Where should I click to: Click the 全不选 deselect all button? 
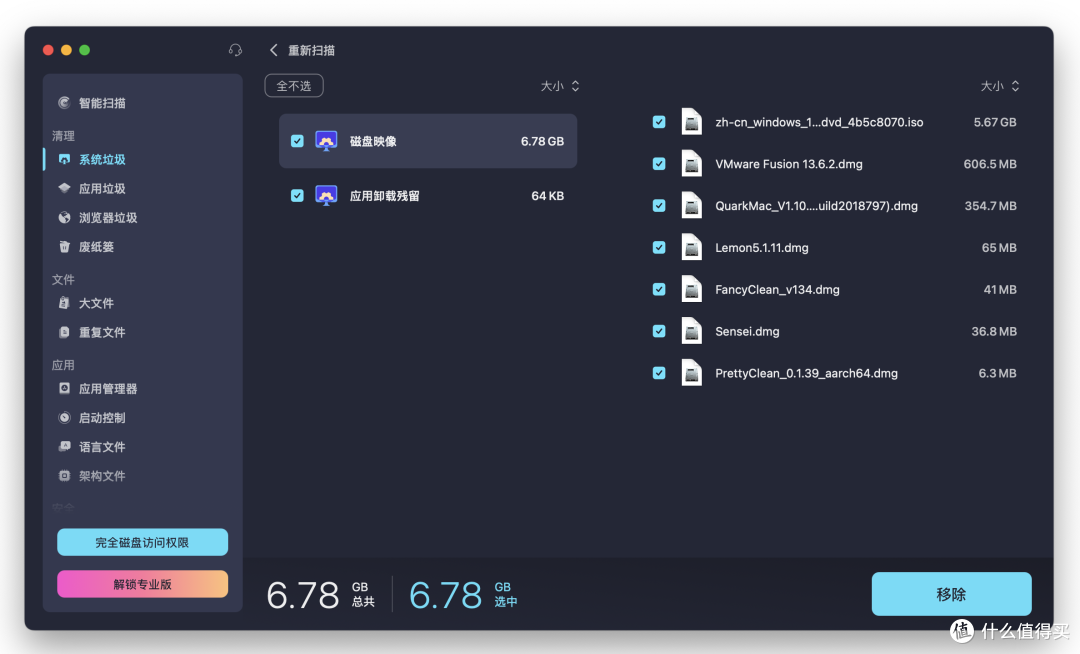pyautogui.click(x=294, y=86)
